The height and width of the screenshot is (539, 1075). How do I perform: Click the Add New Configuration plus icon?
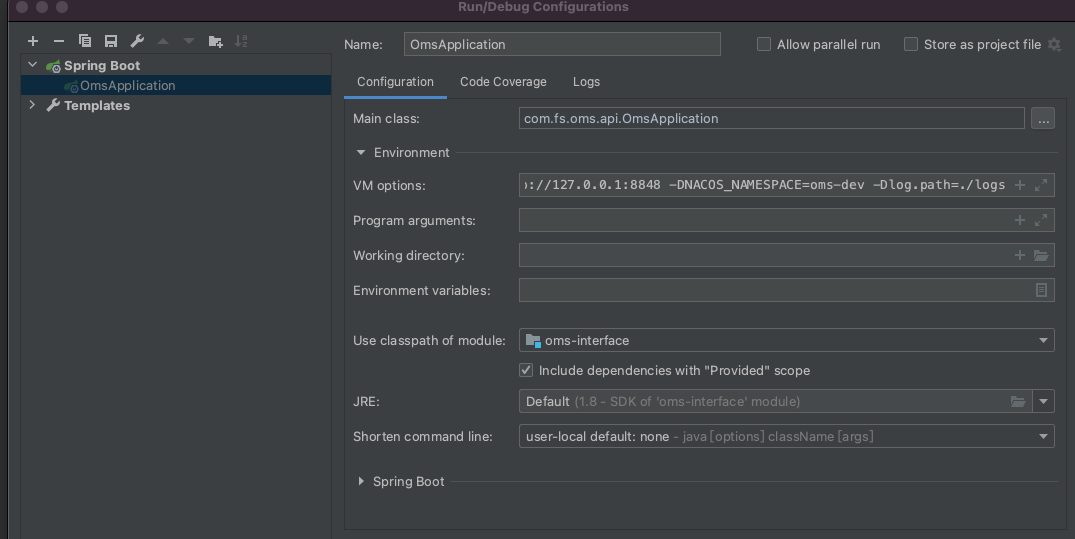[33, 41]
